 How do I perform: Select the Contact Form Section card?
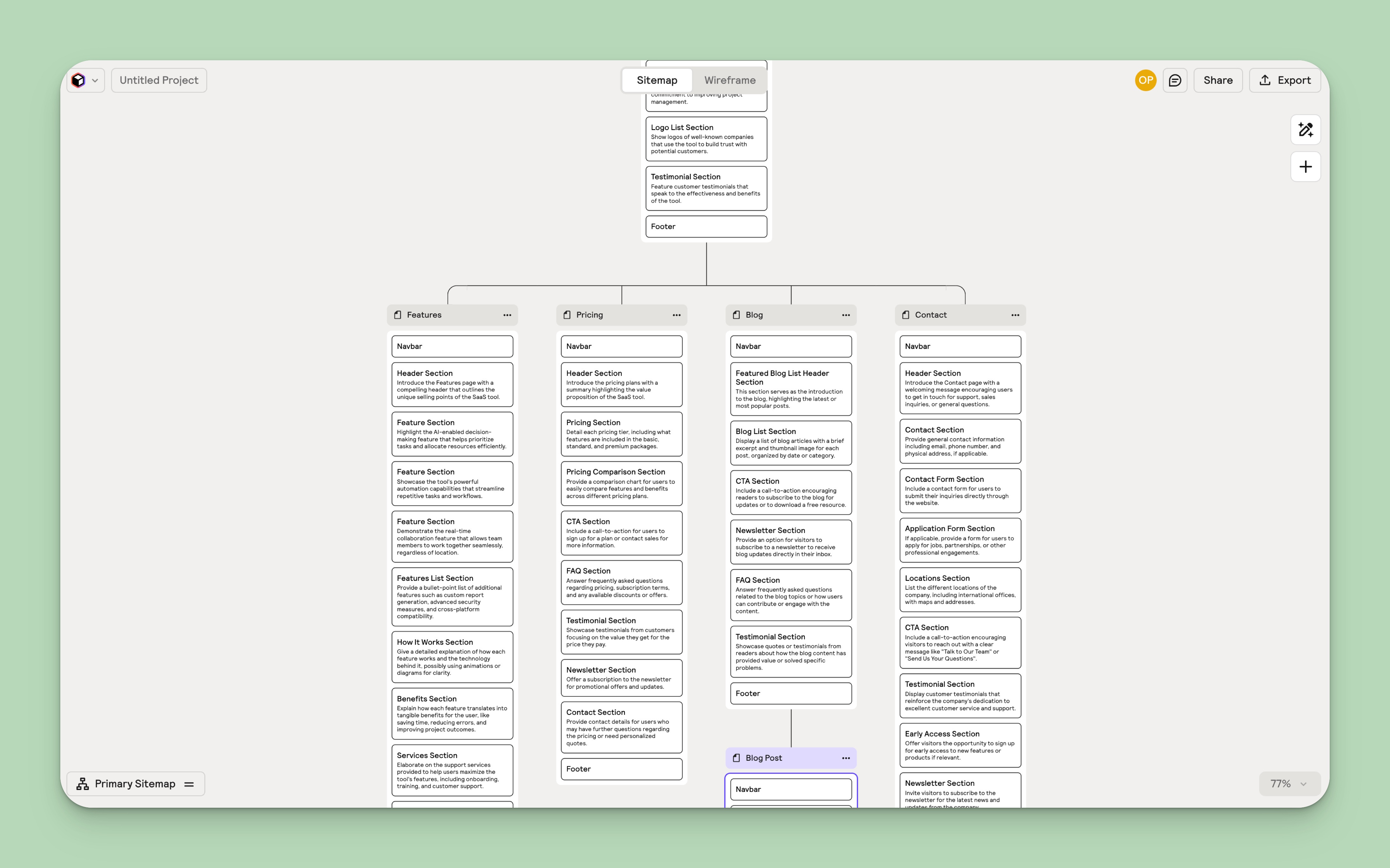click(960, 490)
